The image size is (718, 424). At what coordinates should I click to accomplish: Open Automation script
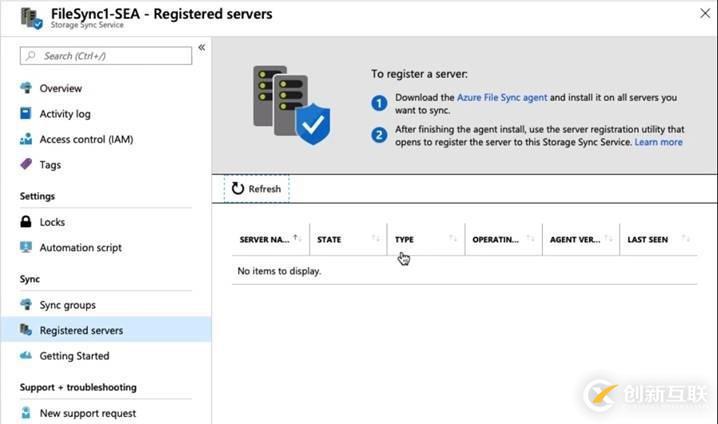(81, 248)
